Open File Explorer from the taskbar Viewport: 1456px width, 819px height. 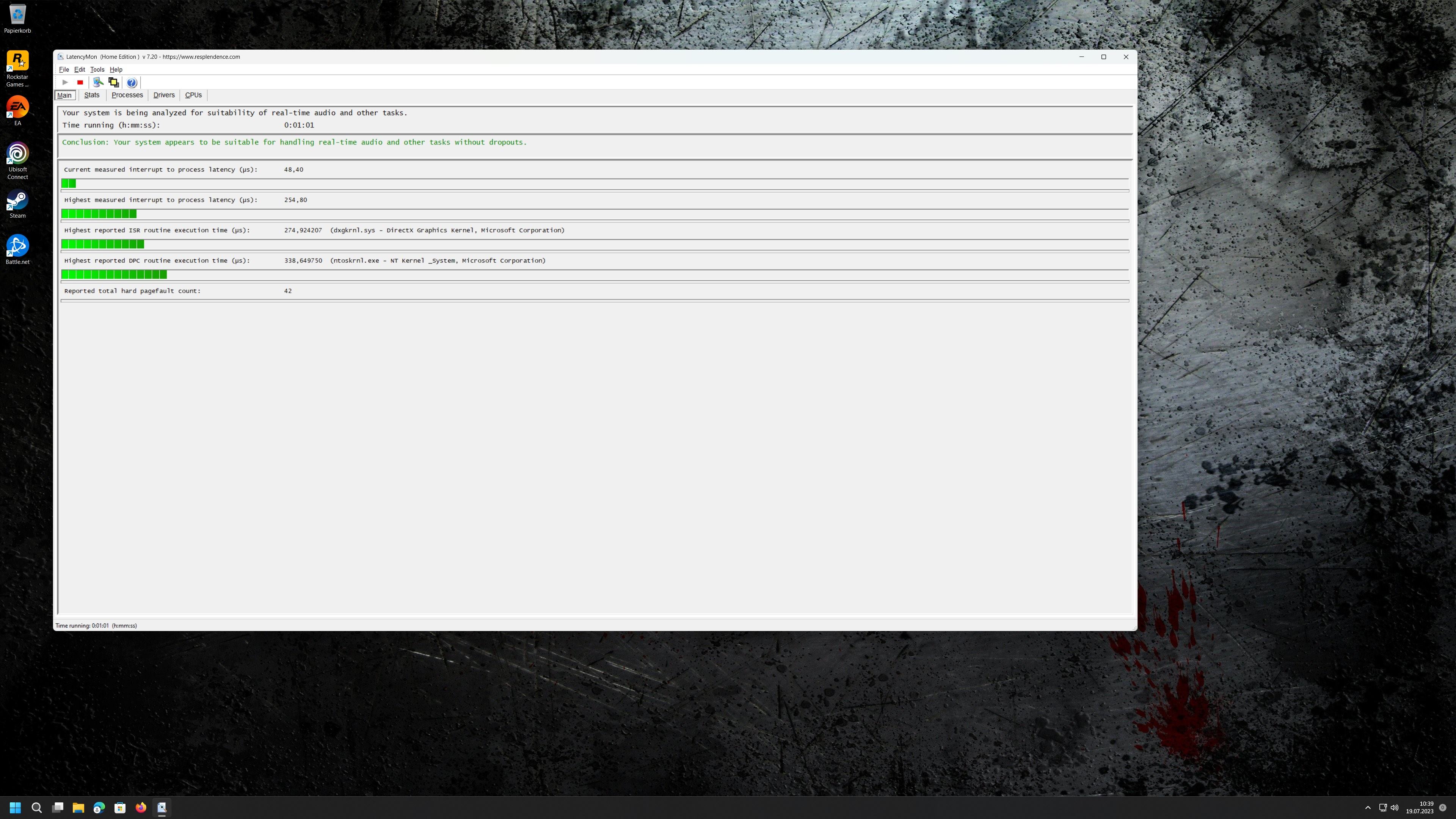point(78,807)
